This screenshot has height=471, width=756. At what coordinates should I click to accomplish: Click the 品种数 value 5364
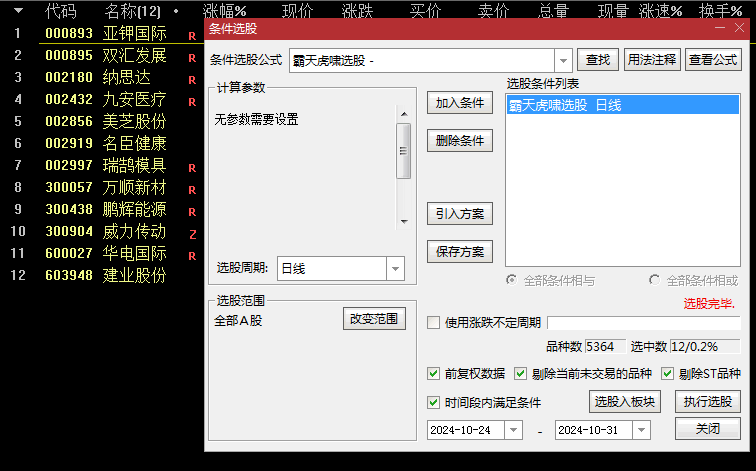pyautogui.click(x=605, y=347)
